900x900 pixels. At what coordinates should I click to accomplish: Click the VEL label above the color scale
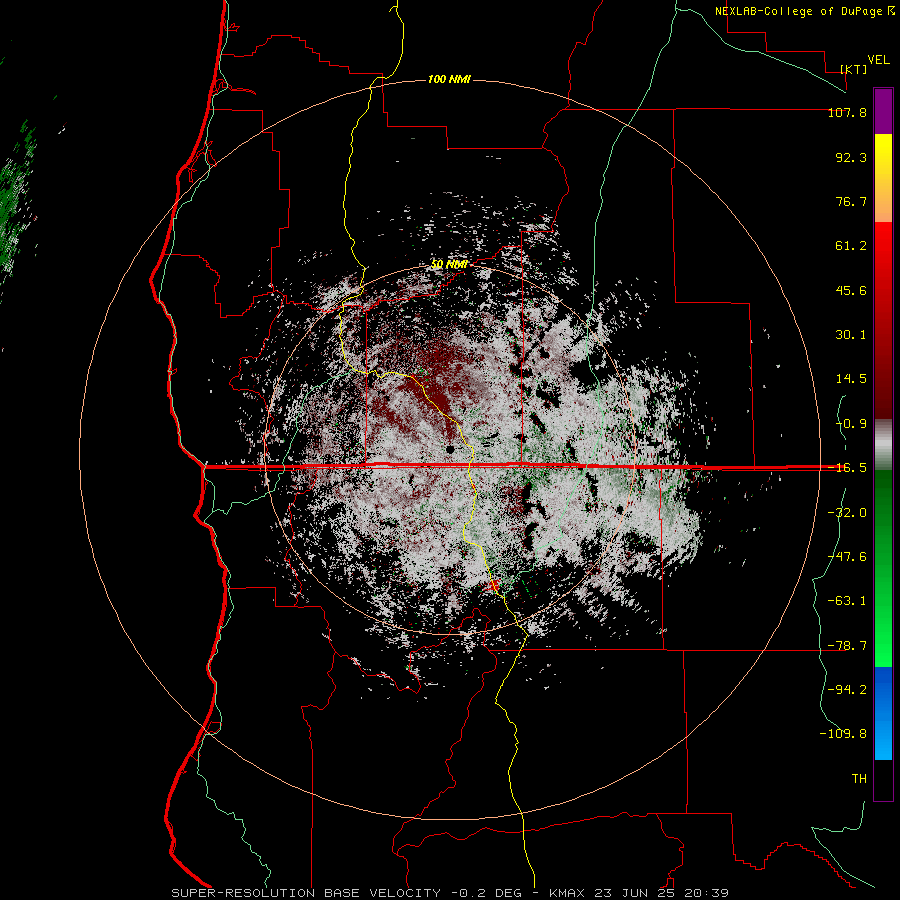[878, 60]
